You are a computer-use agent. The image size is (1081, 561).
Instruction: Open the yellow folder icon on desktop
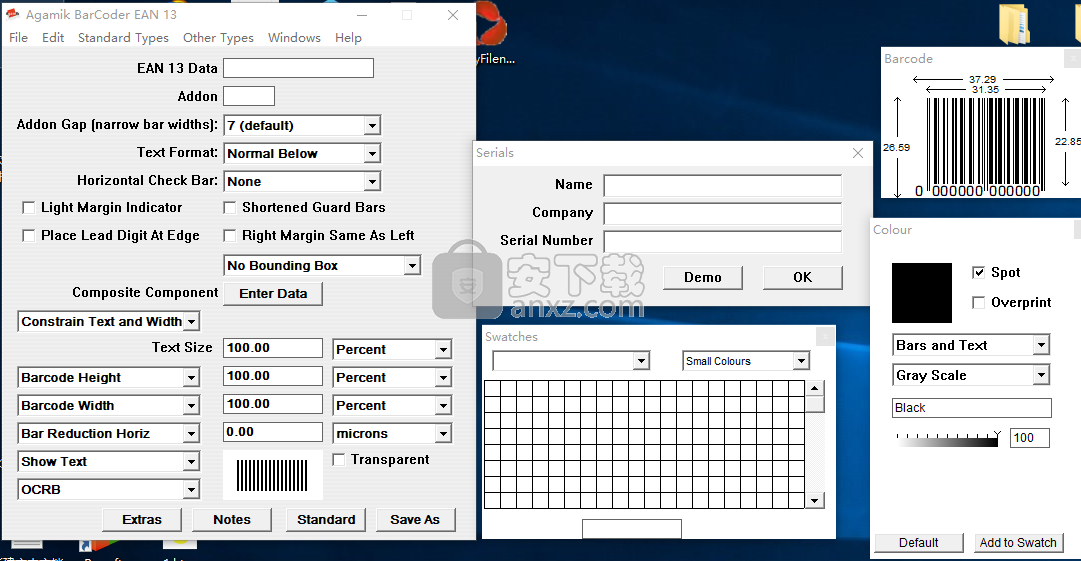pyautogui.click(x=1014, y=24)
